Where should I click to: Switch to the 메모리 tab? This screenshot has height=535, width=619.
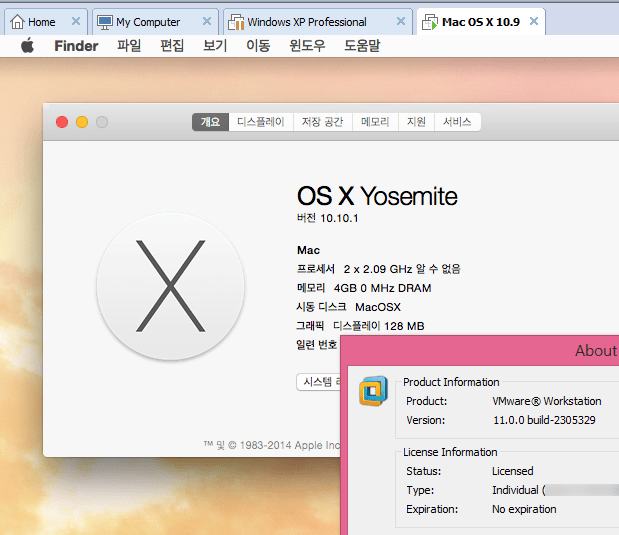[375, 122]
